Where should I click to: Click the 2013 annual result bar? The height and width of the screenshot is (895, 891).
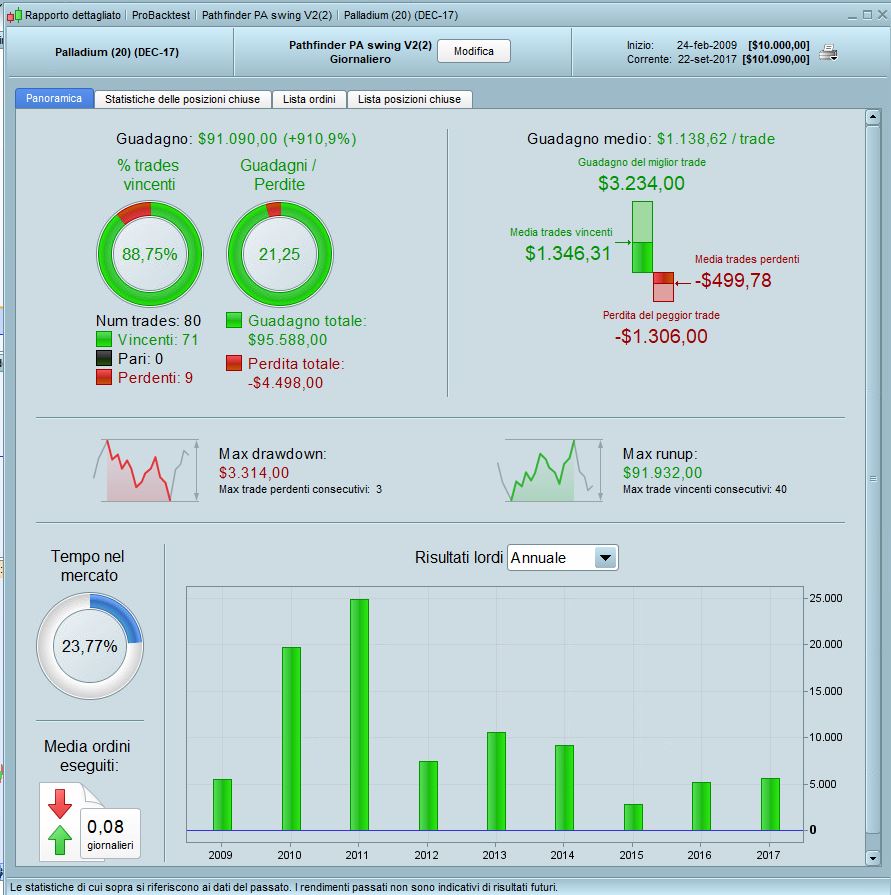[497, 781]
